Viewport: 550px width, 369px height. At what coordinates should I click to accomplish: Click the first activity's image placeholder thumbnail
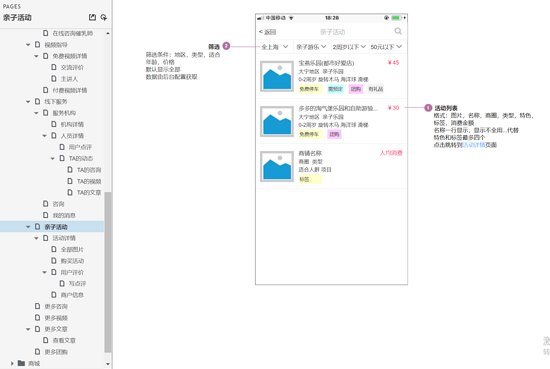coord(277,76)
